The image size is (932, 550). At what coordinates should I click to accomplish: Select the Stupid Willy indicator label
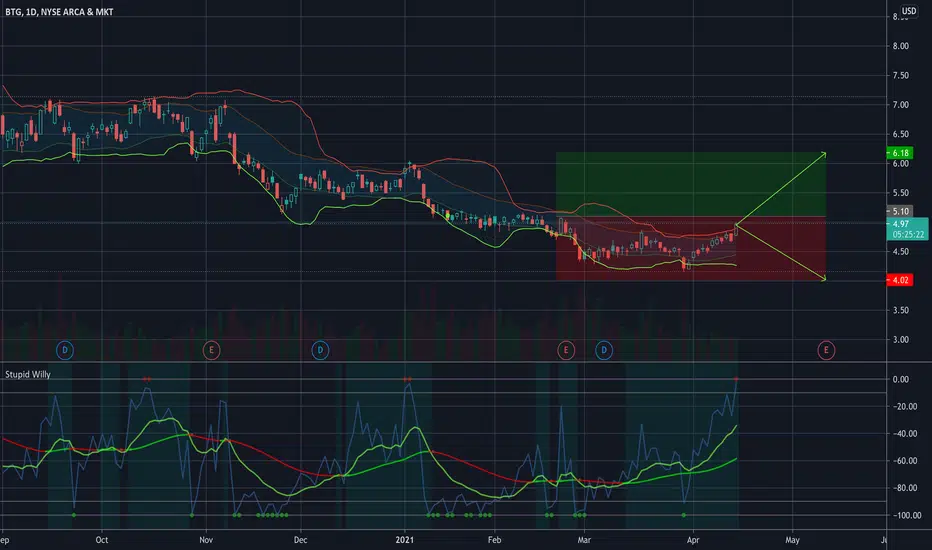pyautogui.click(x=28, y=374)
